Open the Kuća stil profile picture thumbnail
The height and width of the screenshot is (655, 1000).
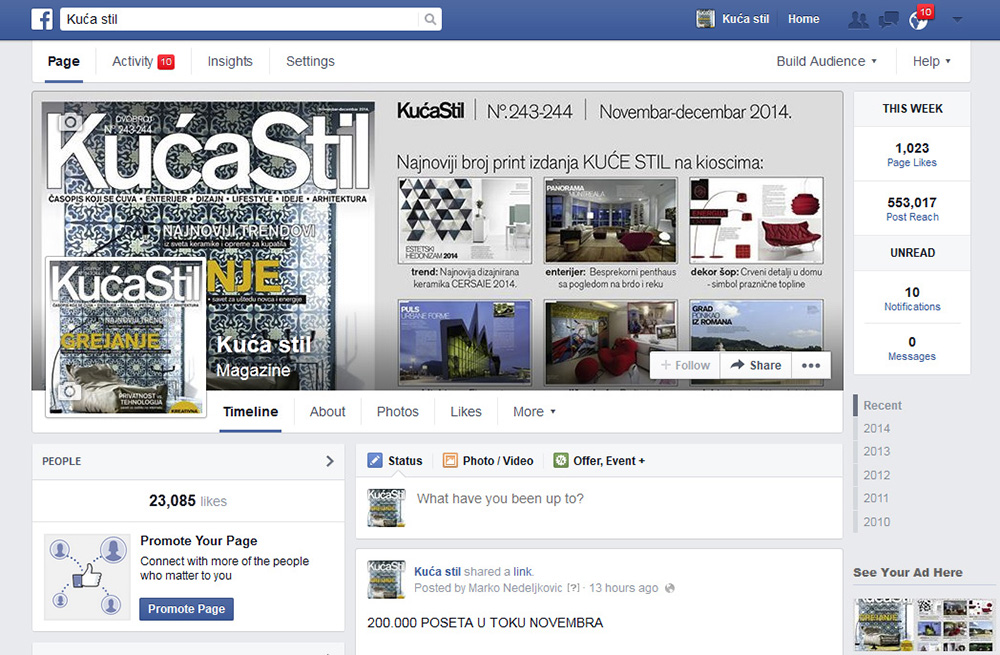[126, 337]
